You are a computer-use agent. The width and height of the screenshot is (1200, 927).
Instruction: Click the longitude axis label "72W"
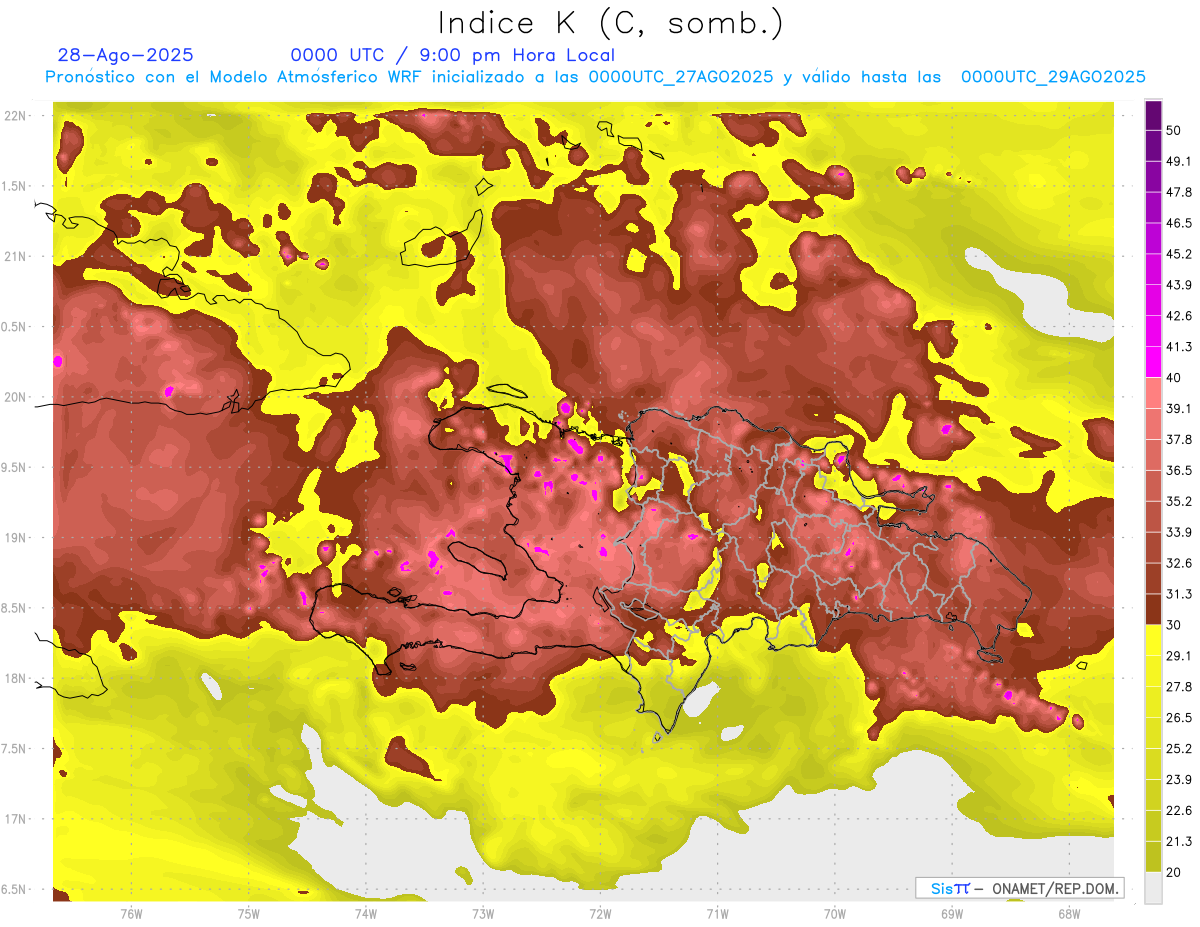(600, 914)
